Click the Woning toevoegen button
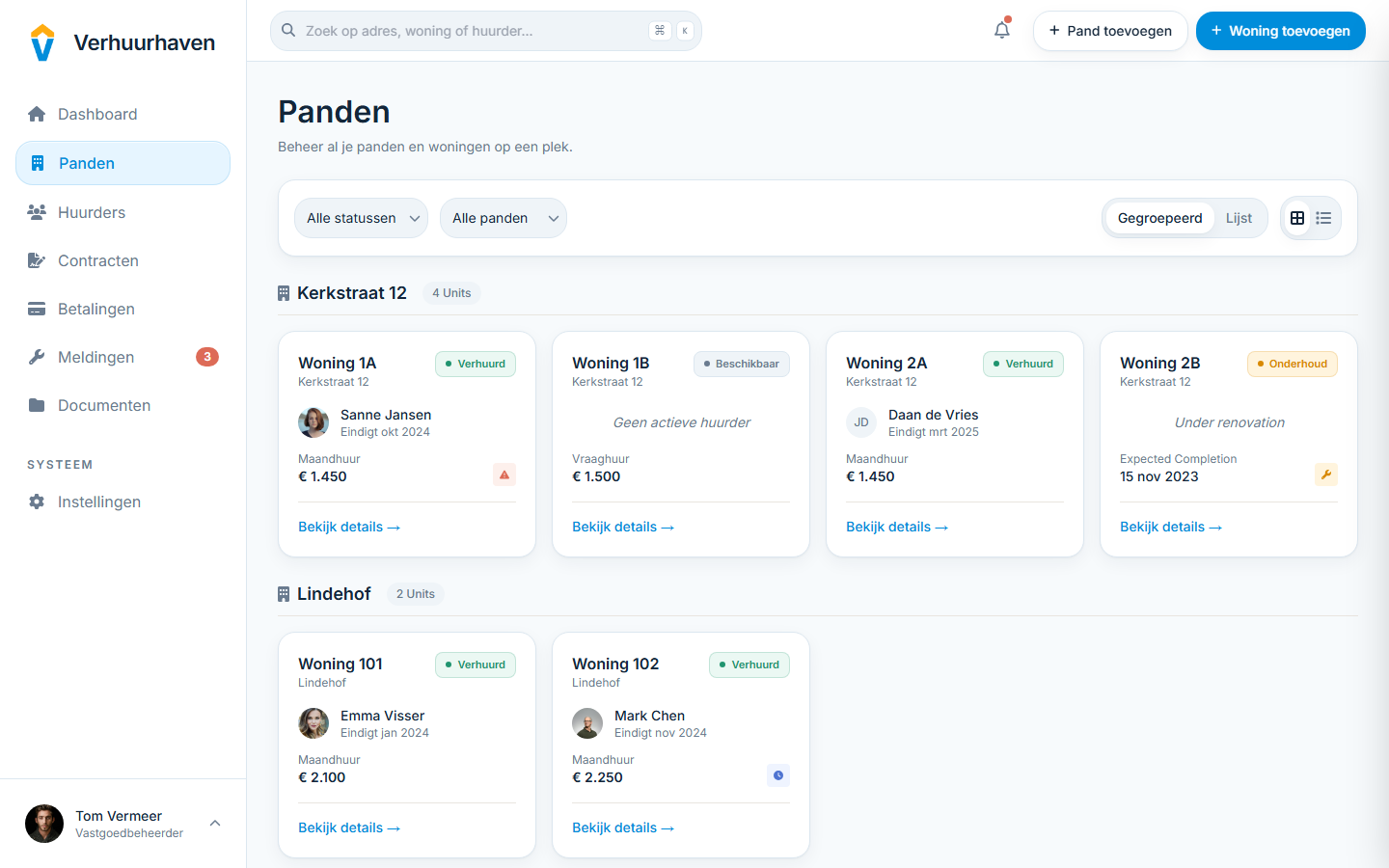Viewport: 1389px width, 868px height. 1280,31
